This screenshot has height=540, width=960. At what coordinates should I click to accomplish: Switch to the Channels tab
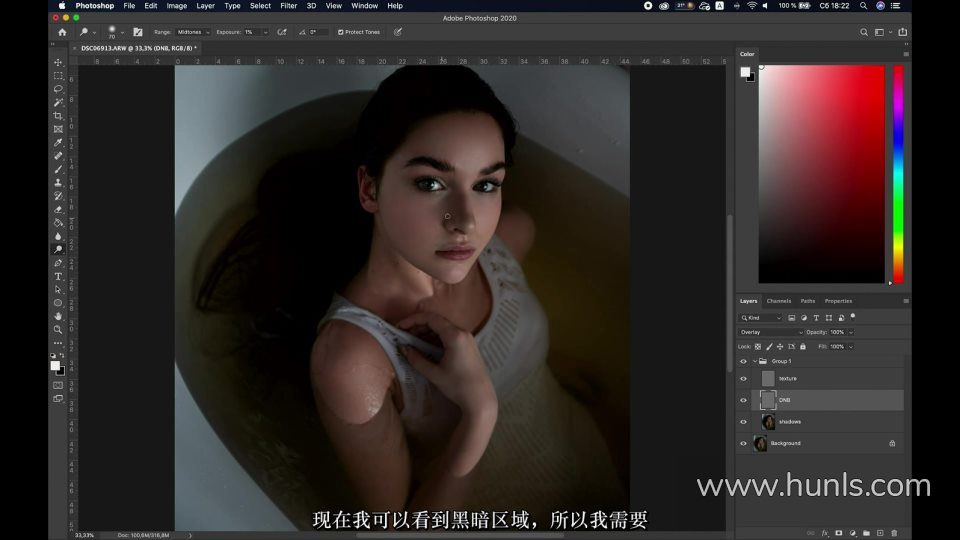coord(779,301)
